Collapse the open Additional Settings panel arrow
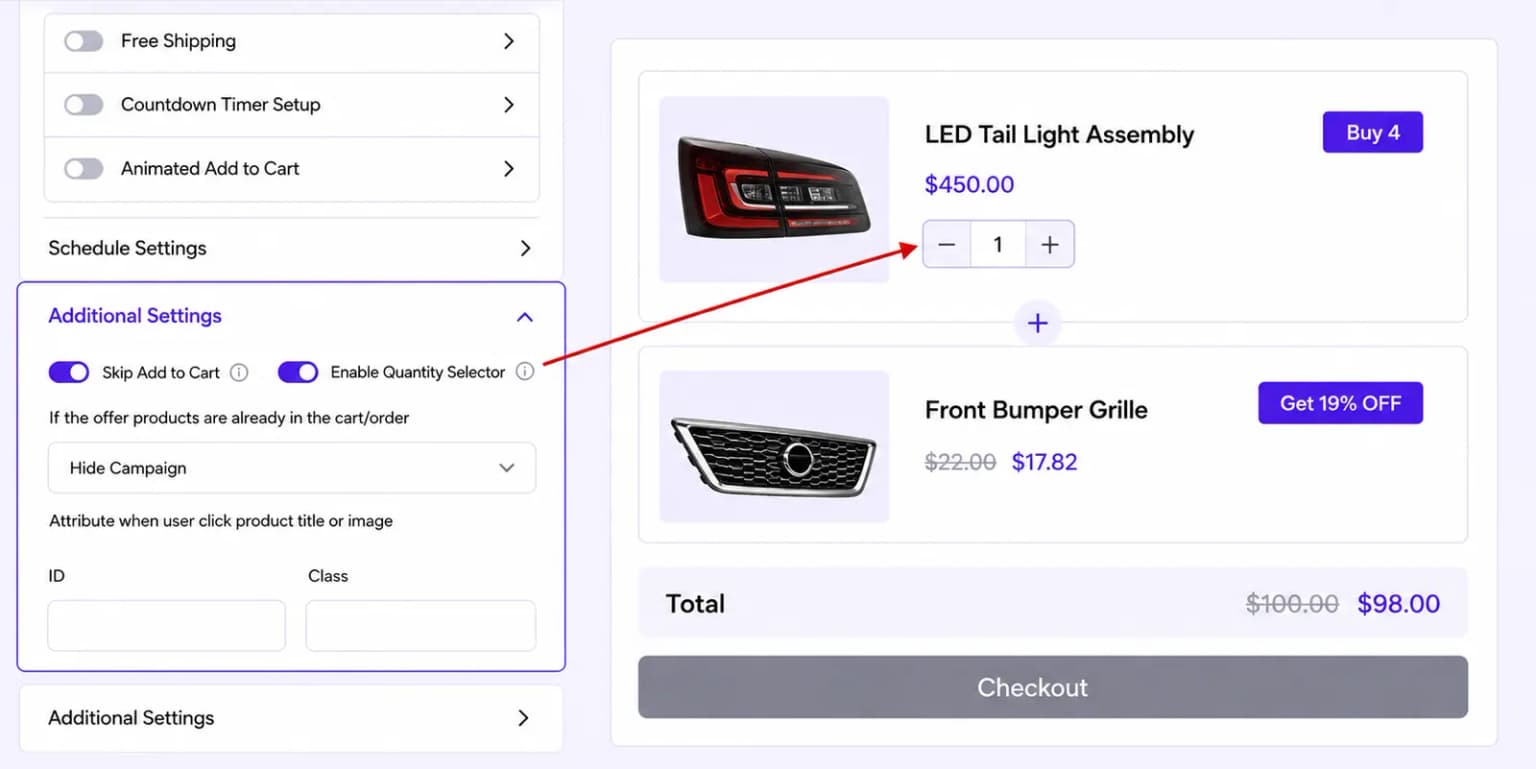Screen dimensions: 1536x769 [524, 317]
